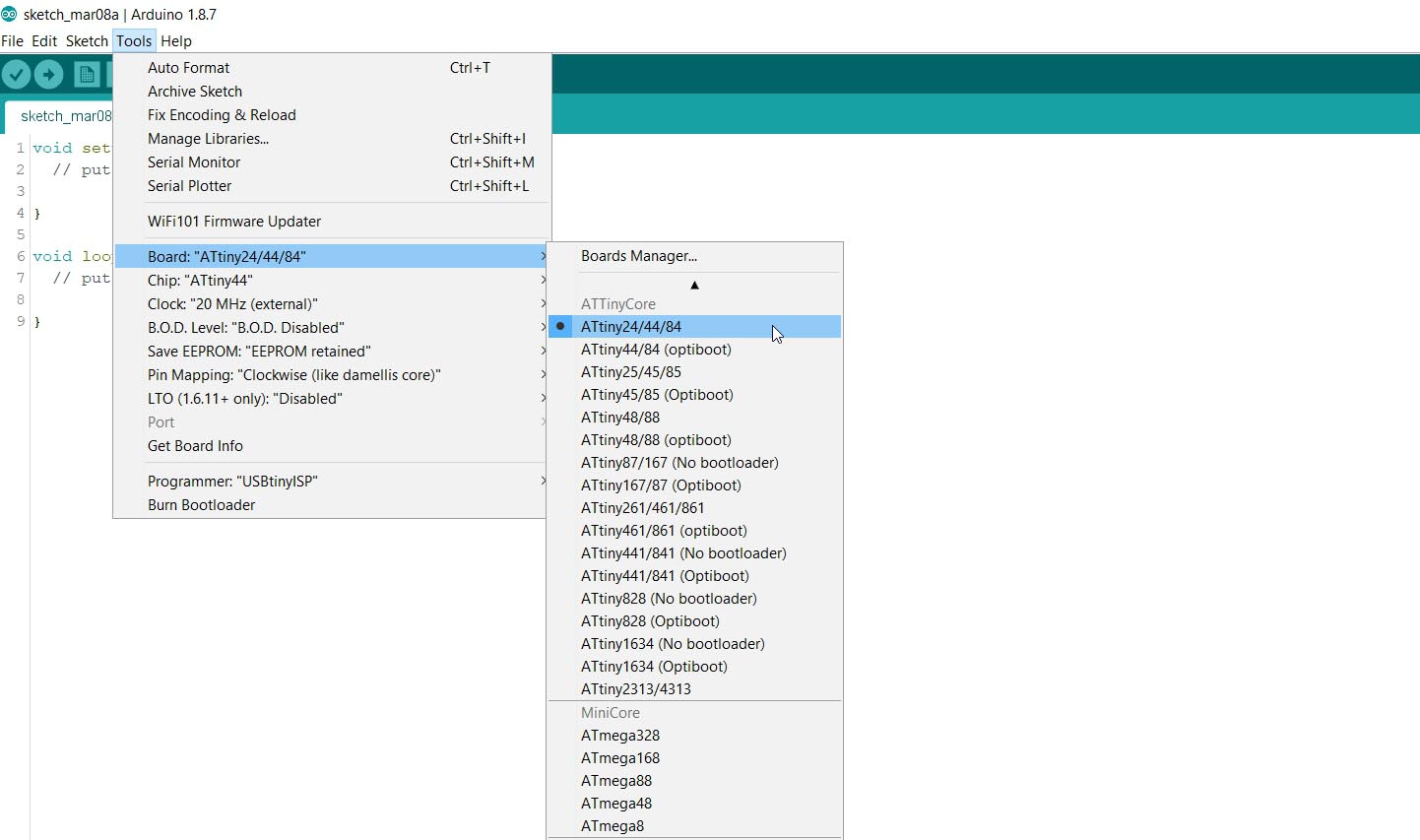Click Archive Sketch menu entry
The image size is (1420, 840).
pyautogui.click(x=332, y=91)
